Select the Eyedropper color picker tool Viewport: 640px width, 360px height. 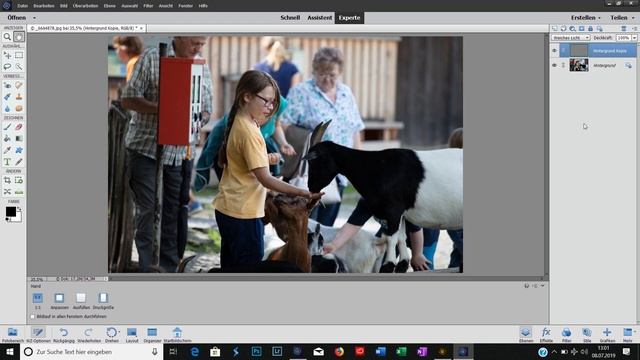pyautogui.click(x=7, y=150)
